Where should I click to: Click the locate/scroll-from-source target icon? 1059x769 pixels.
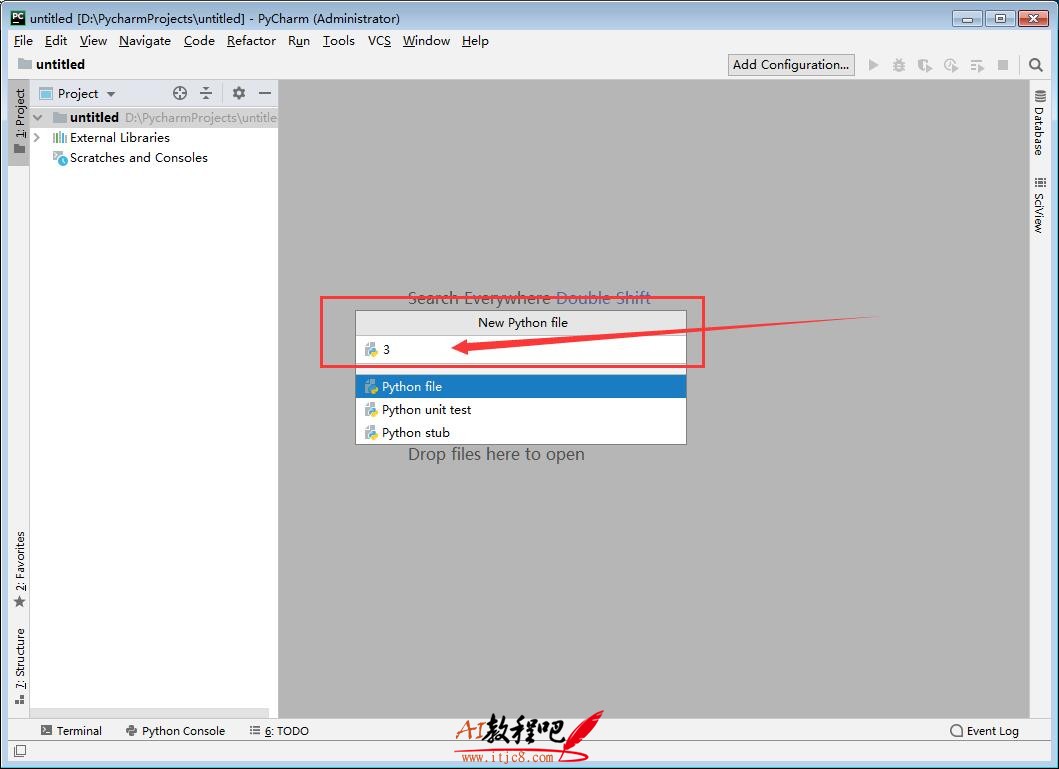click(180, 93)
